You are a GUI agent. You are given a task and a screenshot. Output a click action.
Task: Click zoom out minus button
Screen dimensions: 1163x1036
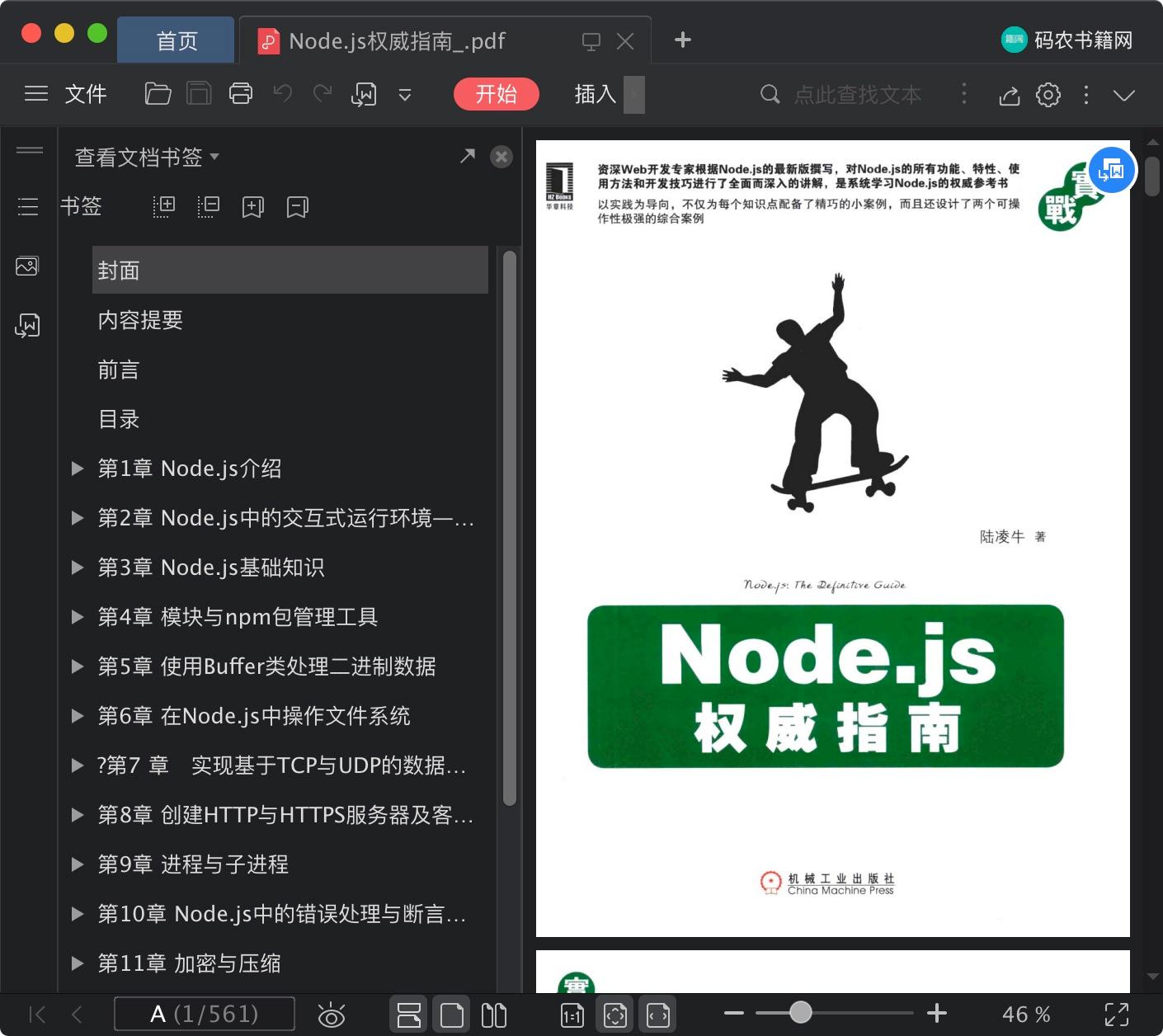coord(734,1013)
